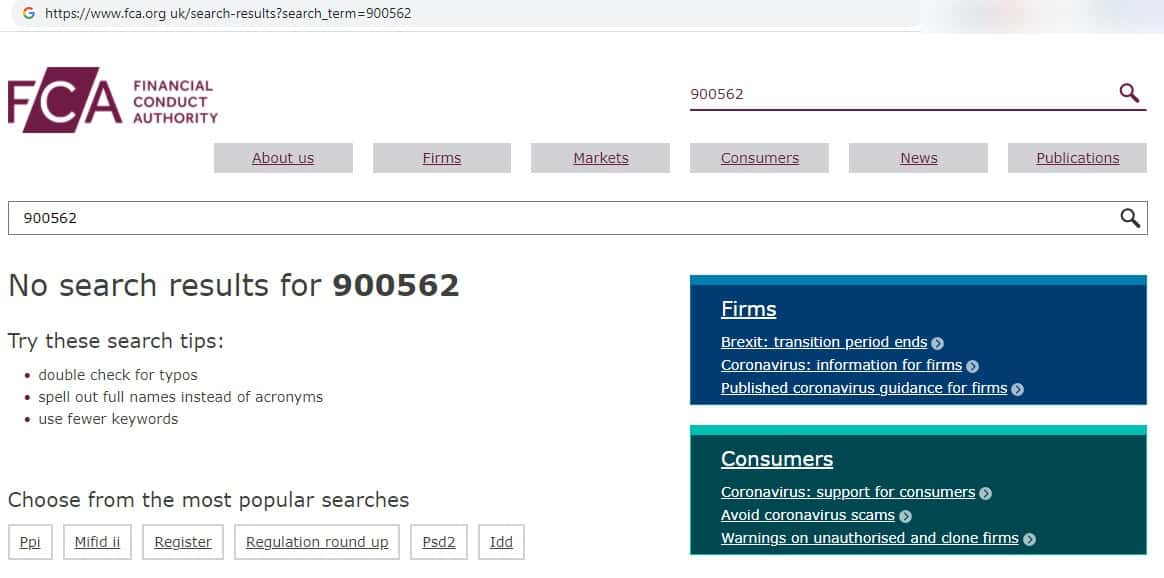This screenshot has width=1164, height=578.
Task: Open Warnings on unauthorised and clone firms link
Action: coord(870,538)
